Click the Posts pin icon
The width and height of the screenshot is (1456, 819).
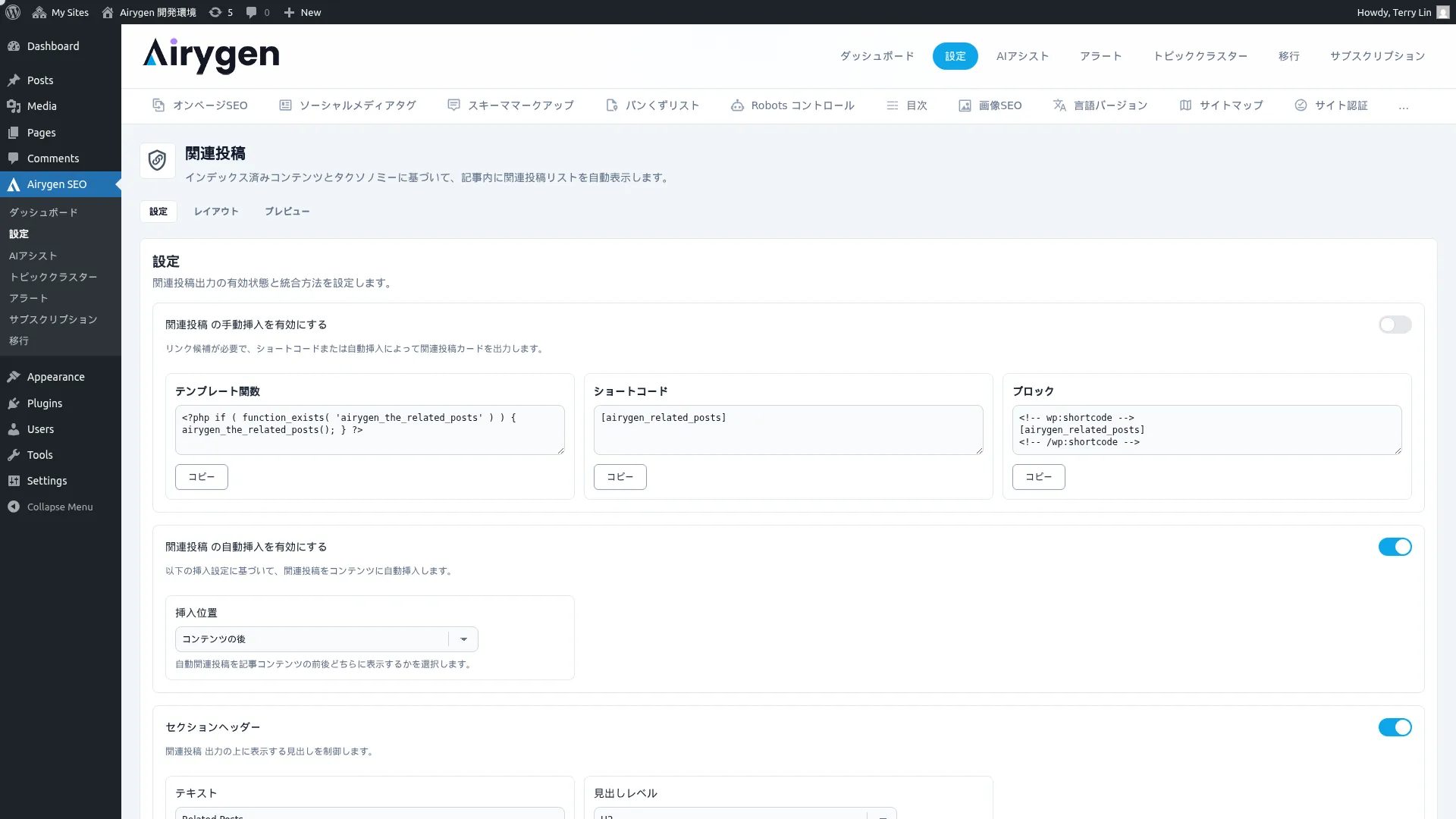tap(14, 80)
